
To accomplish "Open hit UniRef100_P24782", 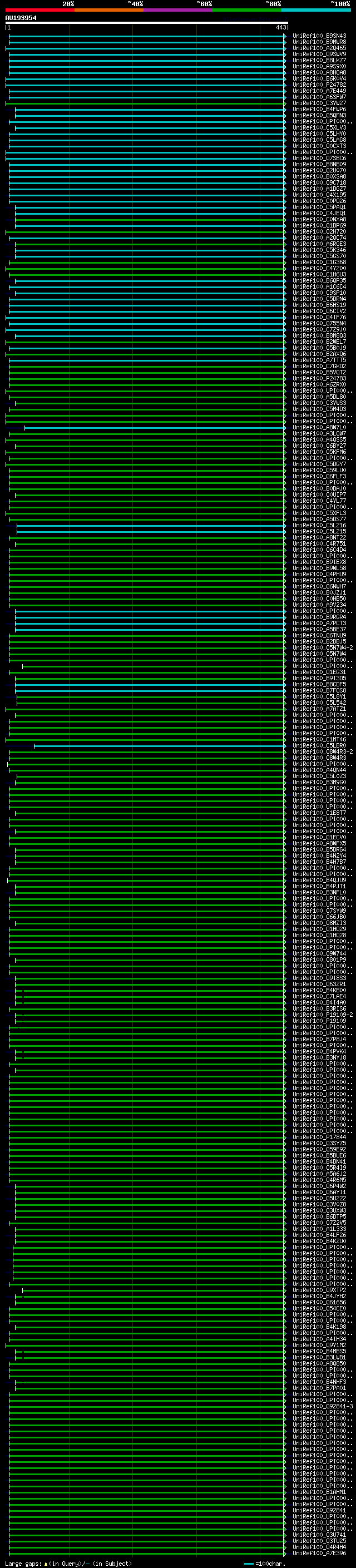I will pyautogui.click(x=319, y=85).
